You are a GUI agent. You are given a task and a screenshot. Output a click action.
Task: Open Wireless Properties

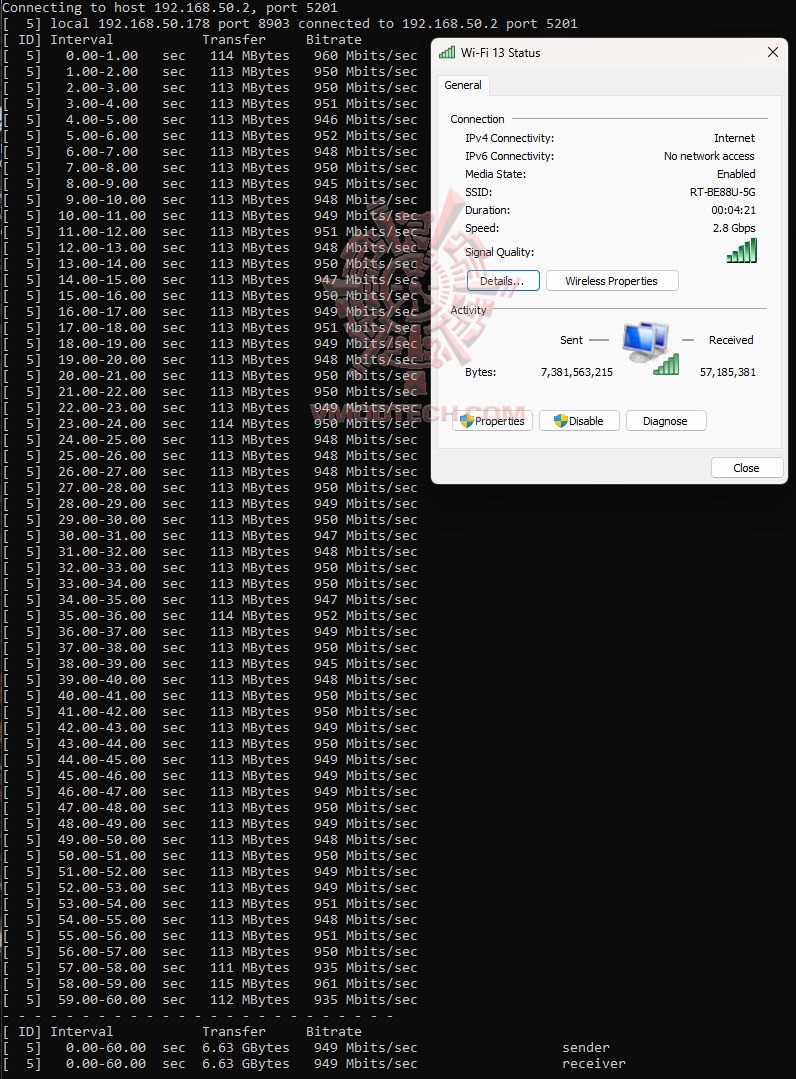click(x=612, y=281)
